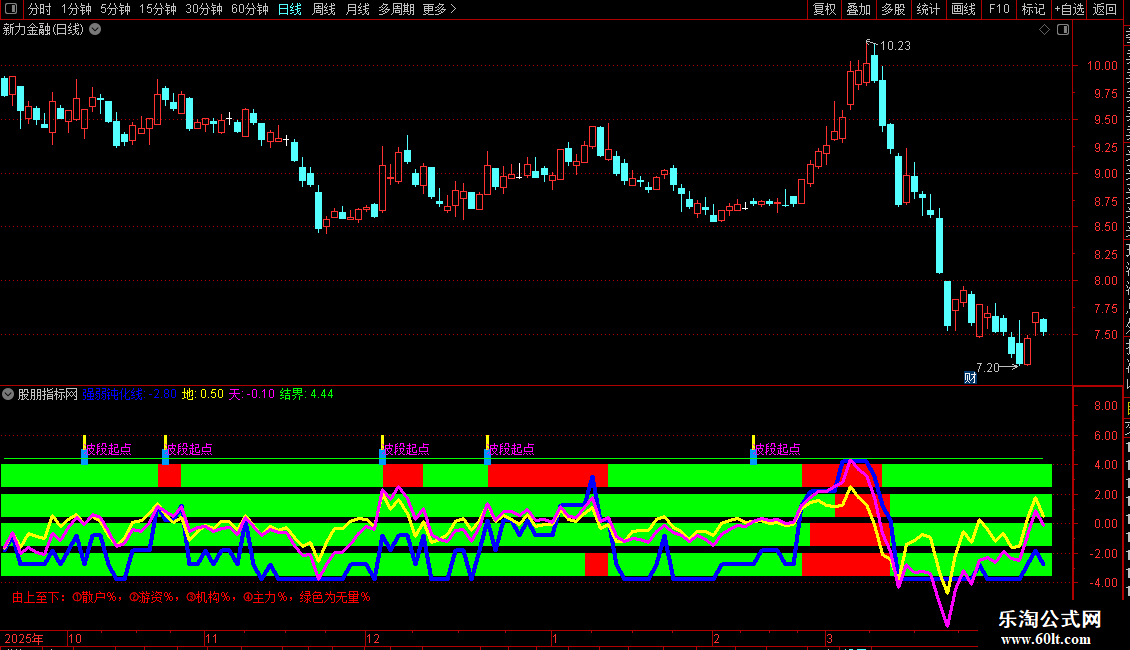Click the 7.20 low price label
The image size is (1130, 650).
tap(987, 368)
